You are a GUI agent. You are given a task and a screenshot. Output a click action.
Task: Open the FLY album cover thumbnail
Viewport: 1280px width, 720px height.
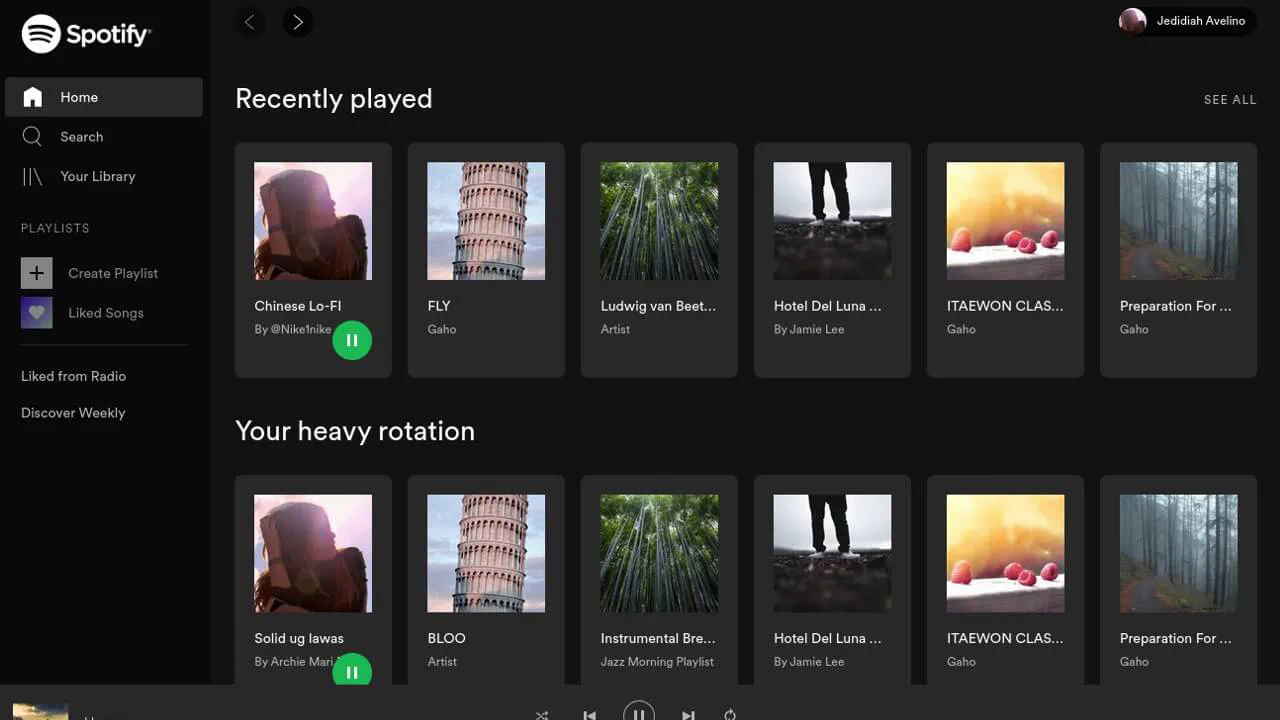486,221
